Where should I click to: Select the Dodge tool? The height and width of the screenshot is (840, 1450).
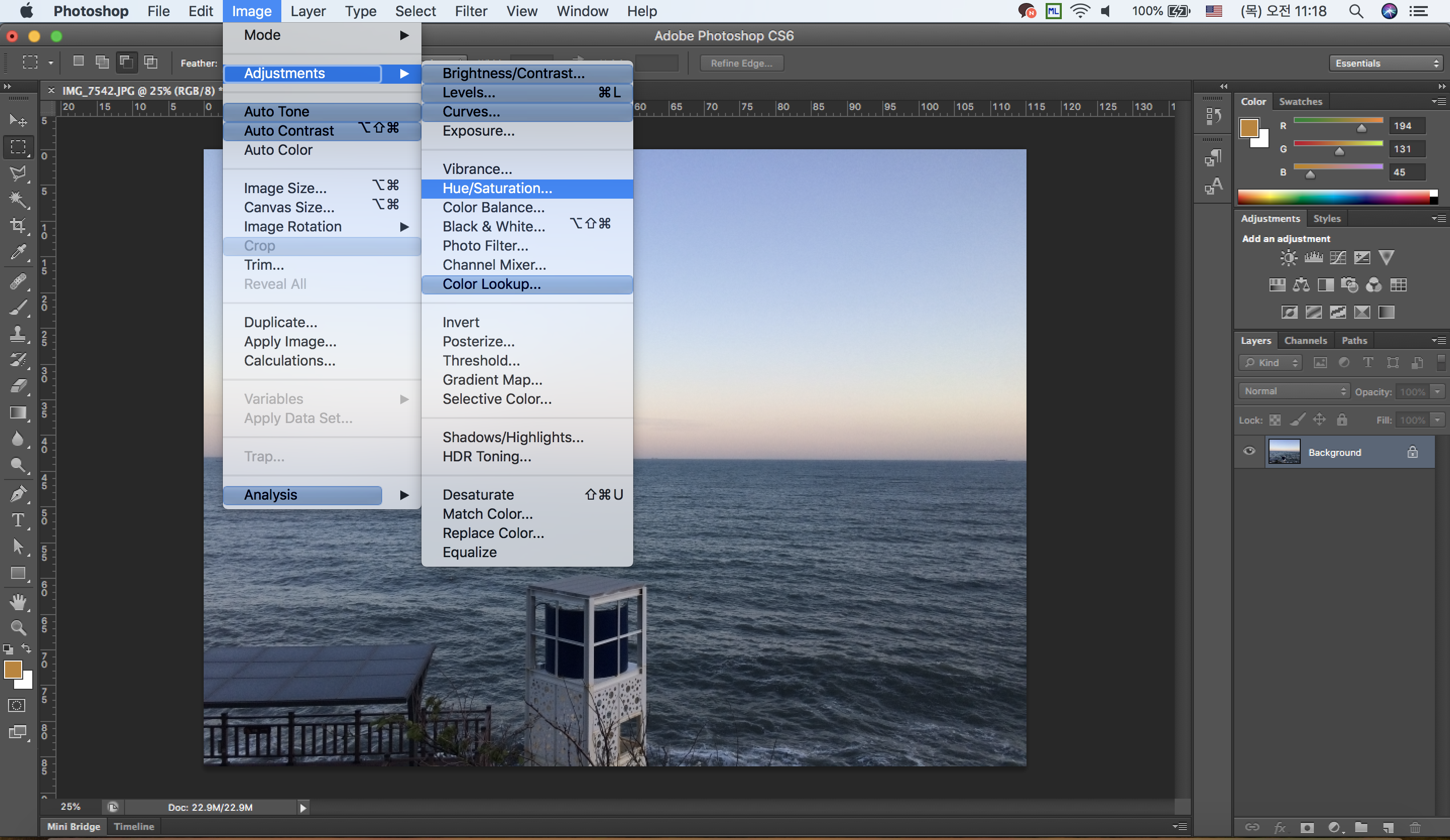(18, 465)
